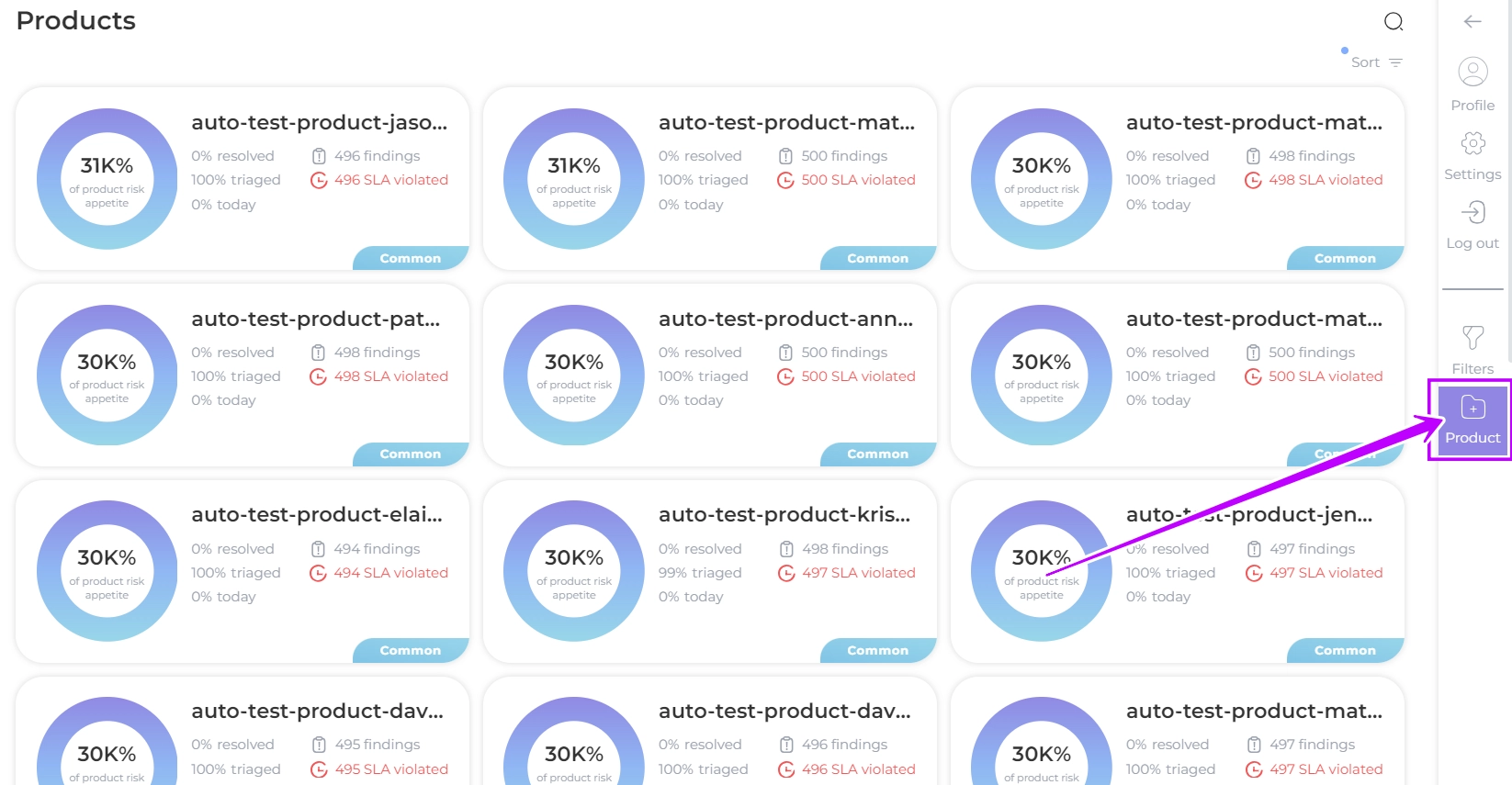Click the 496 findings clipboard icon
This screenshot has height=785, width=1512.
pyautogui.click(x=319, y=156)
